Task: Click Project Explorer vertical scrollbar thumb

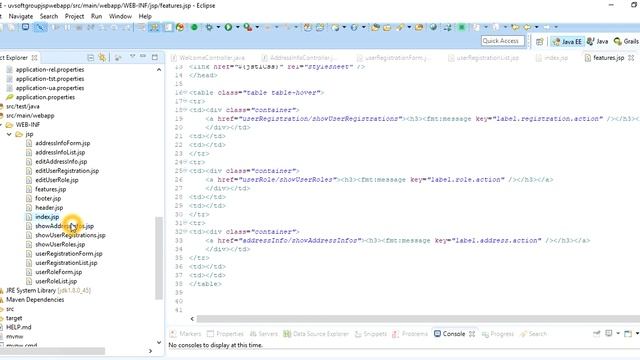Action: (x=159, y=258)
